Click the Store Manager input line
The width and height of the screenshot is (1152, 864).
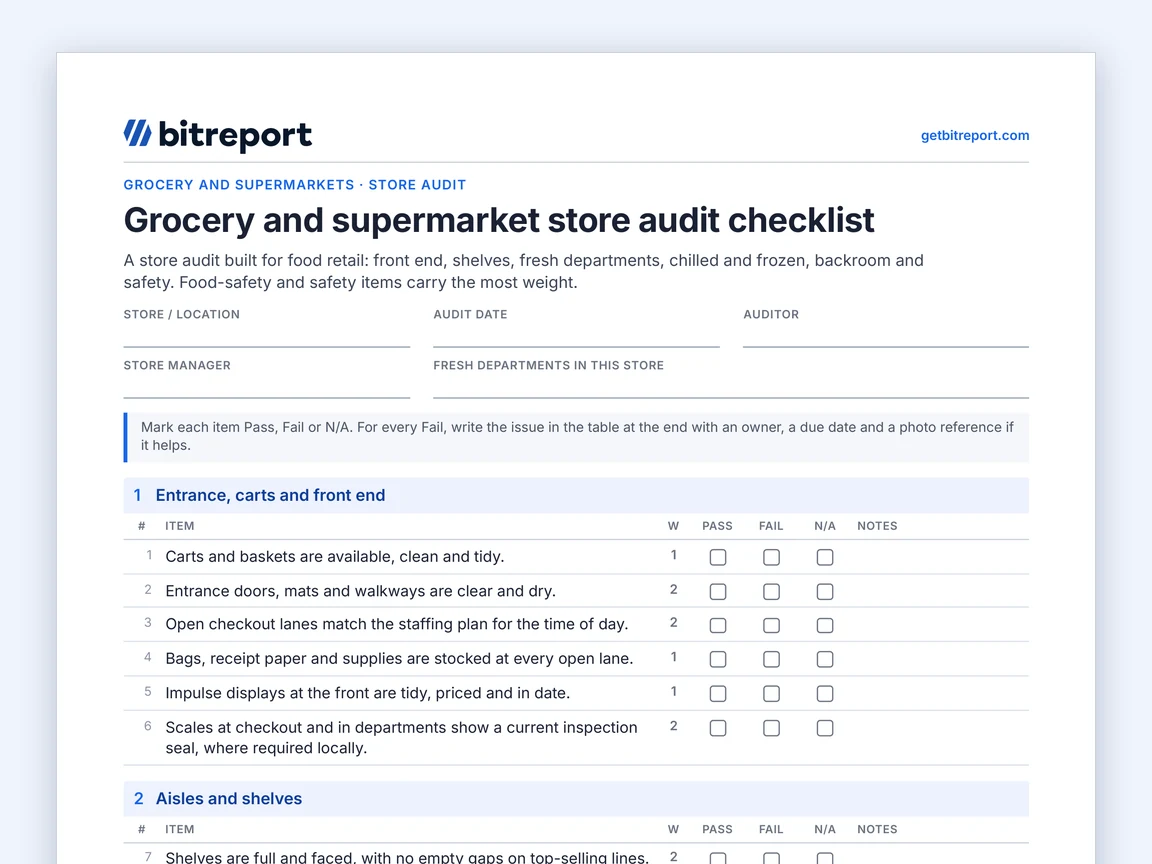pyautogui.click(x=267, y=386)
